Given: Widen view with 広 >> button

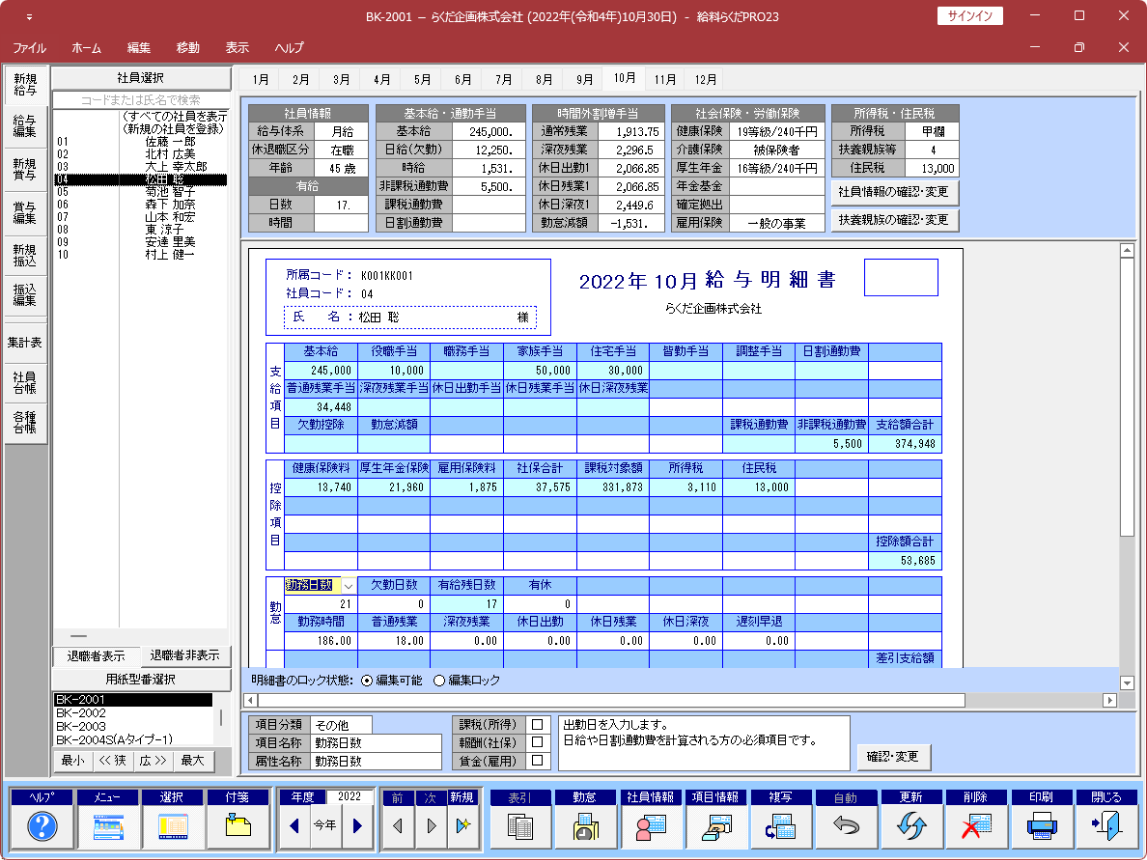Looking at the screenshot, I should click(x=153, y=761).
